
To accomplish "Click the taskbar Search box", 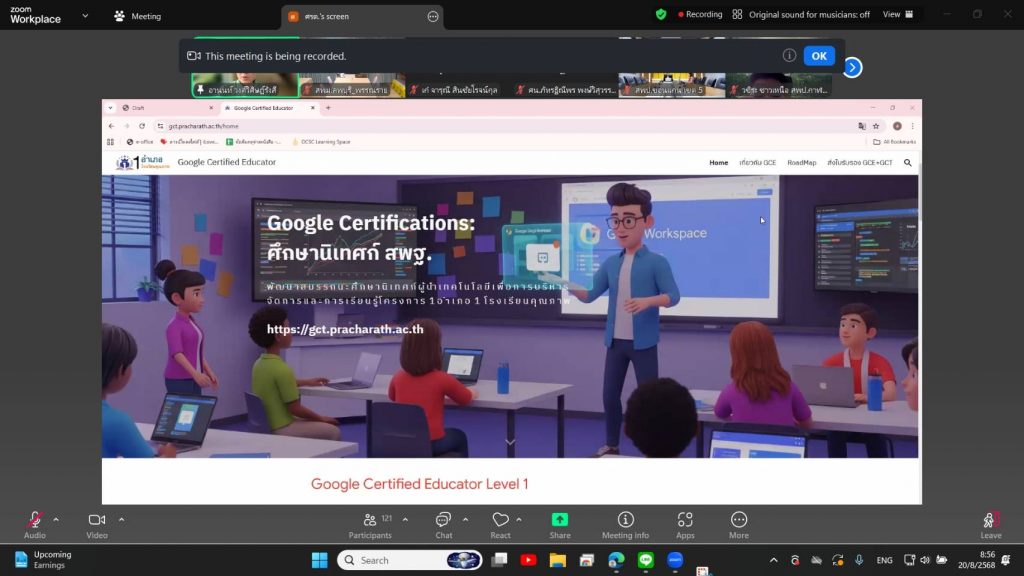I will 409,560.
